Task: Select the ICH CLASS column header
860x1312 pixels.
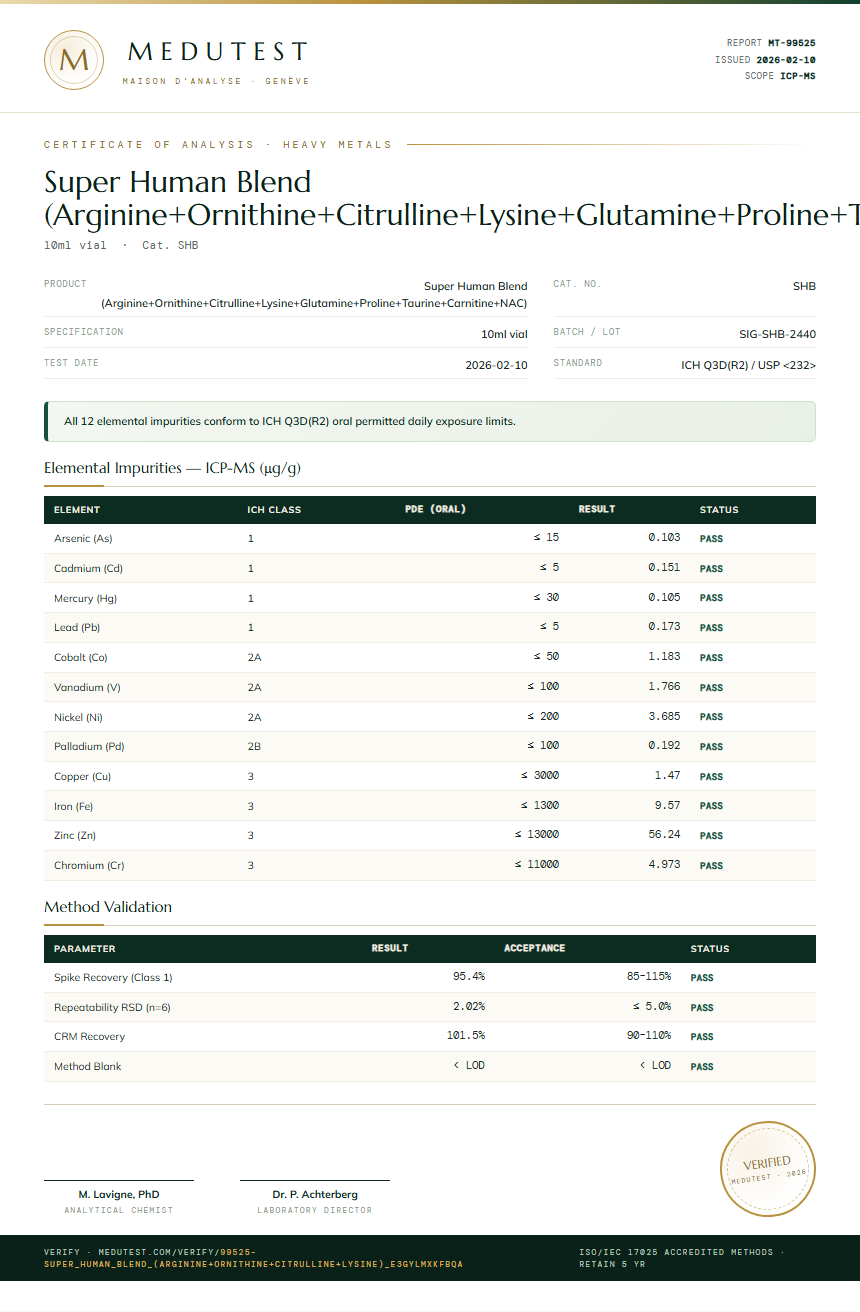Action: [274, 510]
